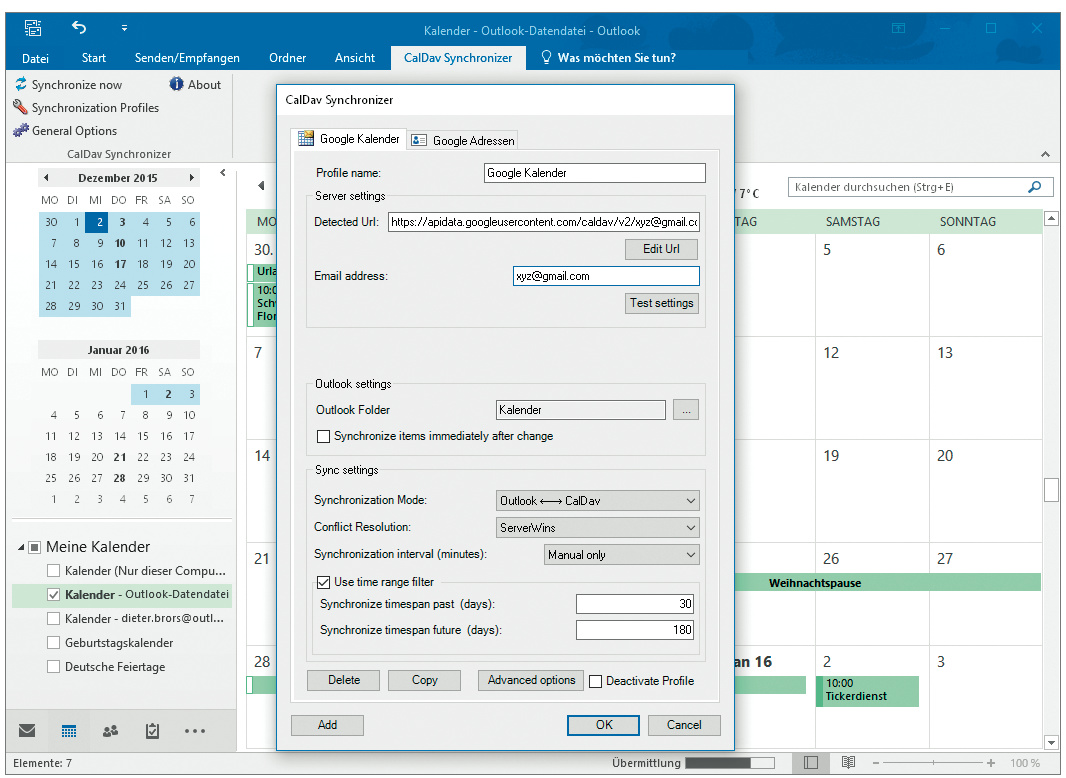Select the Google Adressen profile tab
Image resolution: width=1066 pixels, height=778 pixels.
(x=463, y=140)
